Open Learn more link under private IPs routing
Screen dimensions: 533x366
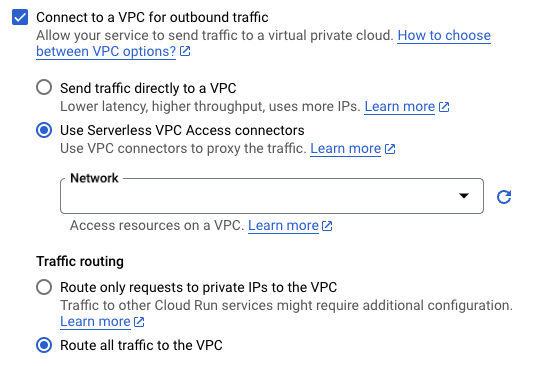96,321
